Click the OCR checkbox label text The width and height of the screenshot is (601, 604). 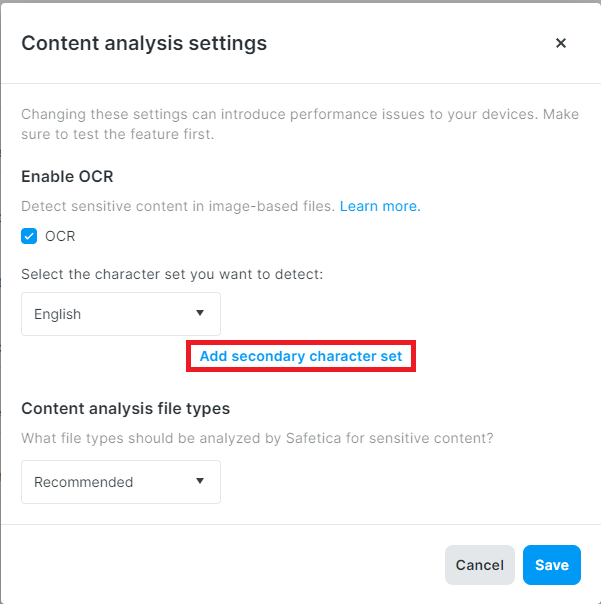click(60, 237)
